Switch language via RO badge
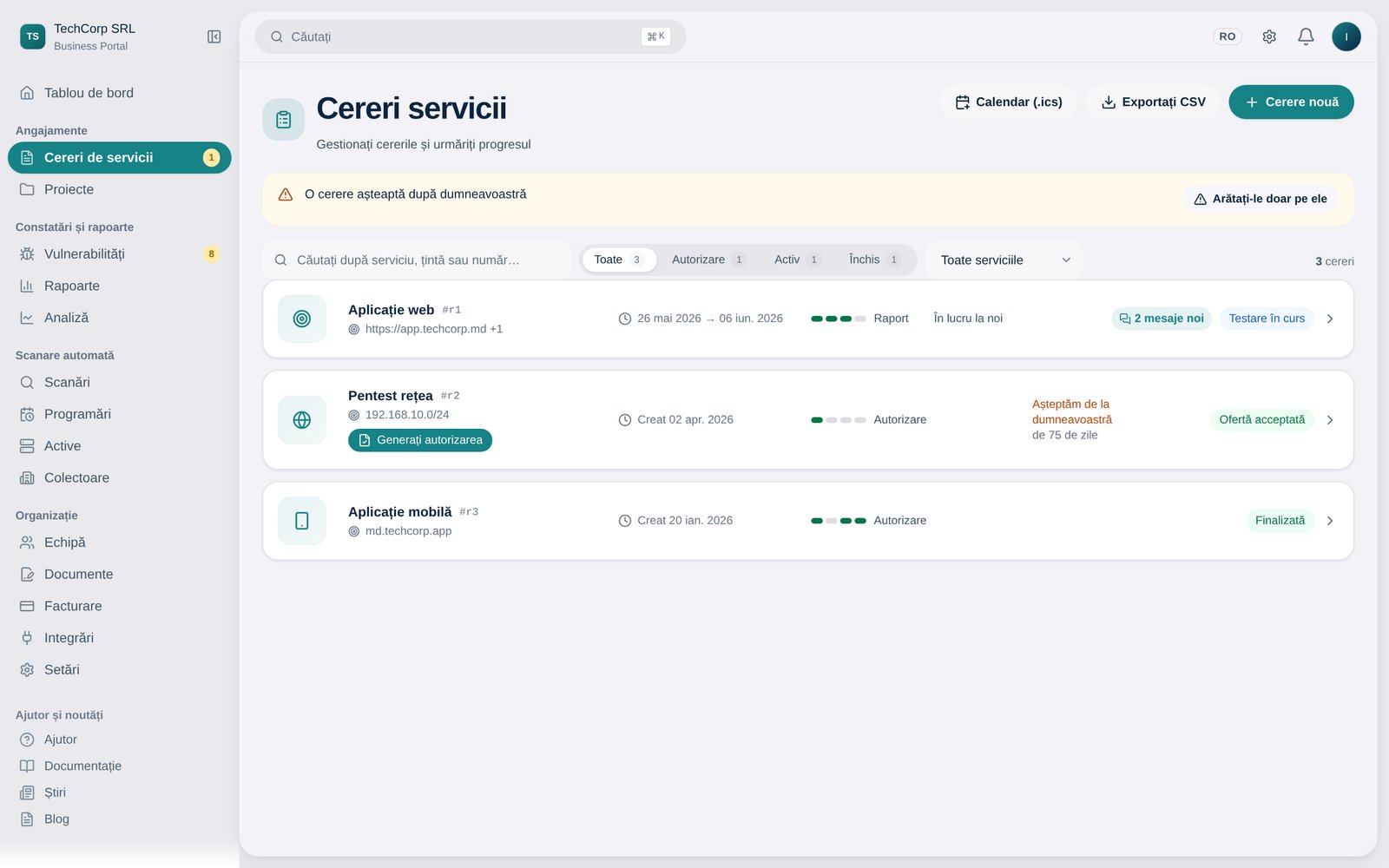The image size is (1389, 868). [1228, 36]
